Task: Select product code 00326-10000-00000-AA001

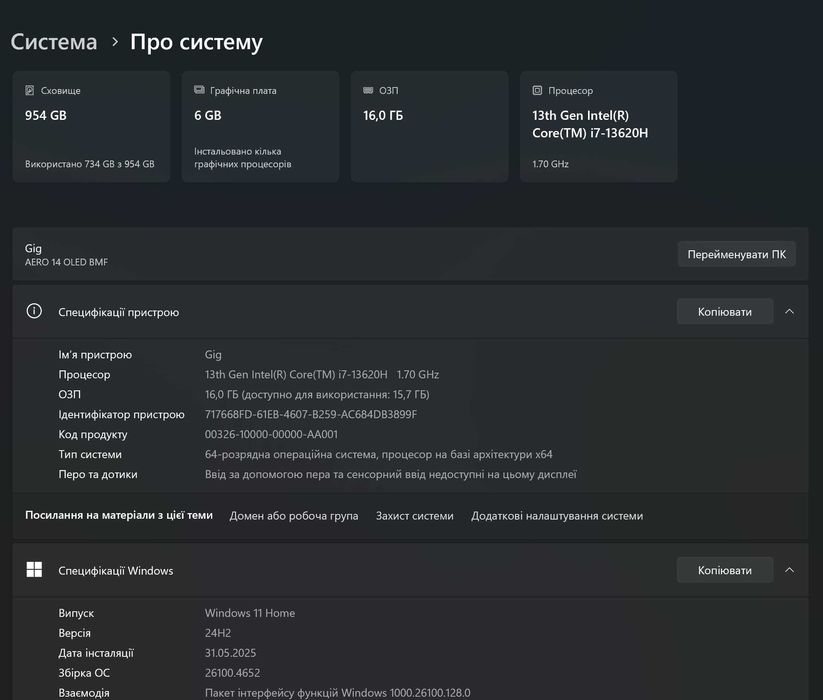Action: pos(271,434)
